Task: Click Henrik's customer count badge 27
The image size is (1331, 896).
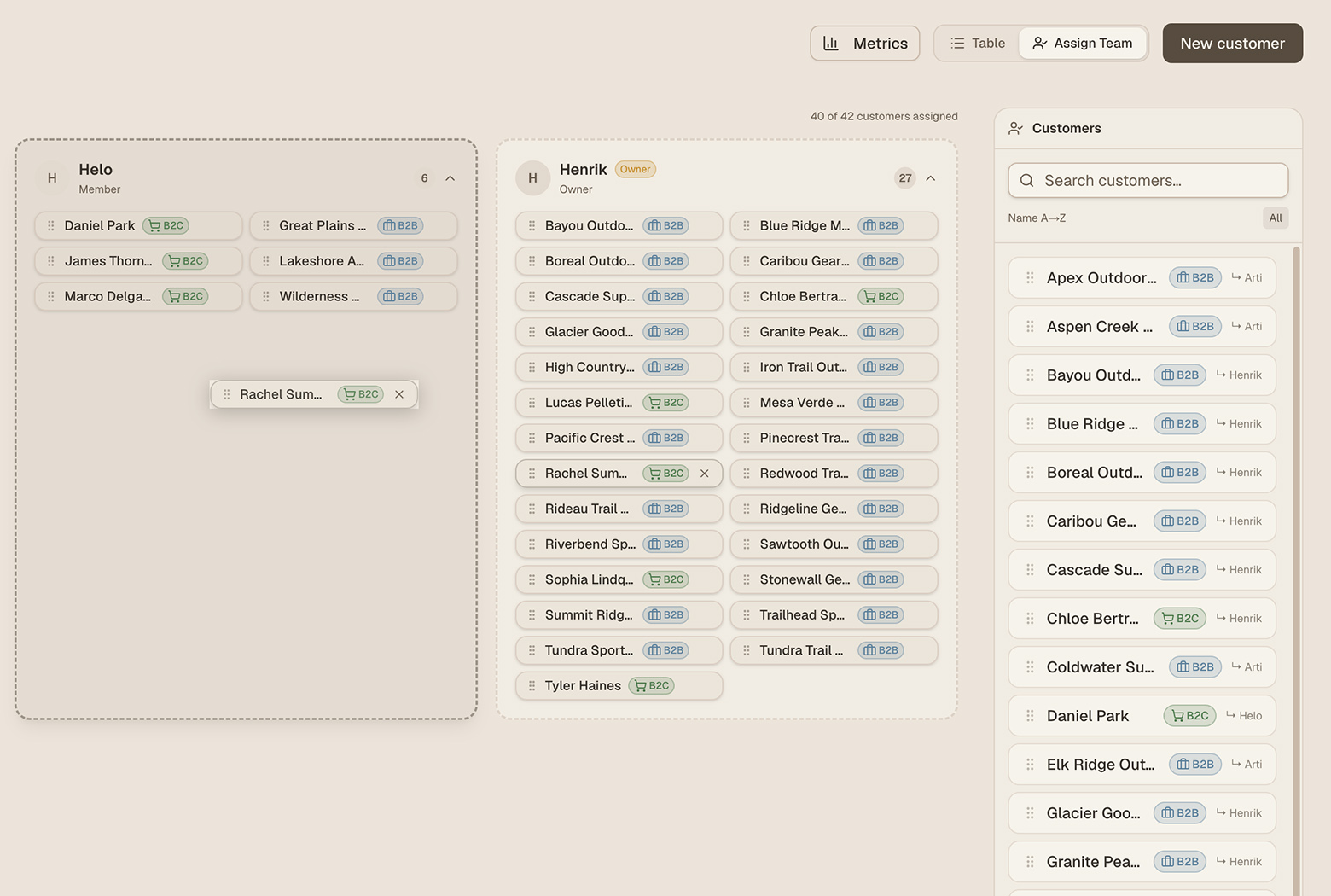Action: tap(905, 178)
